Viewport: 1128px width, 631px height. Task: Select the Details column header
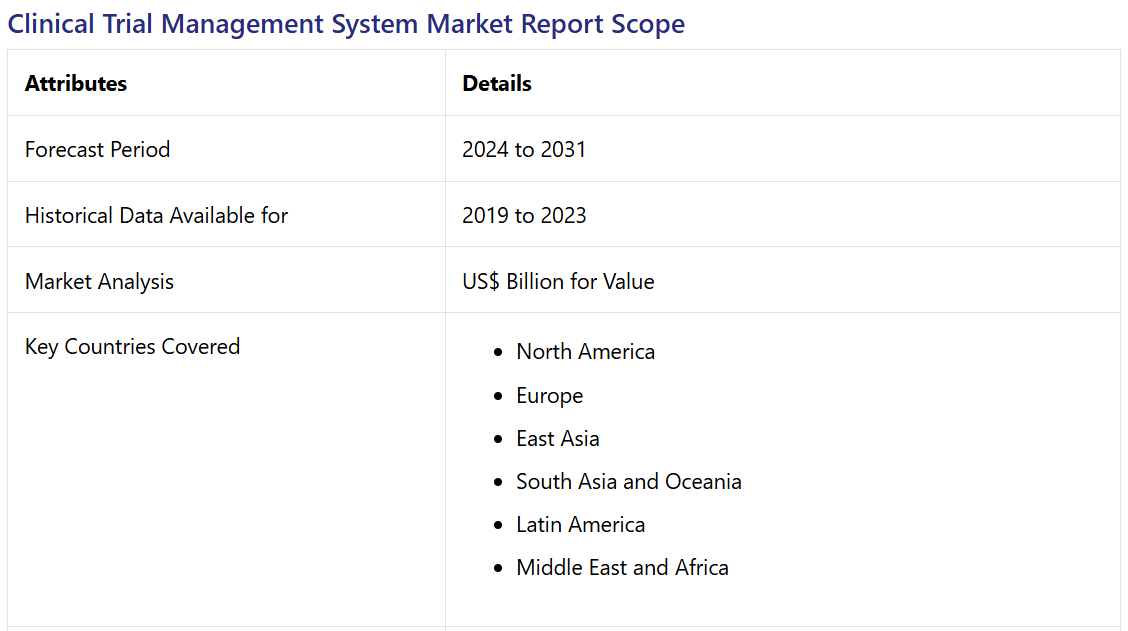point(497,84)
